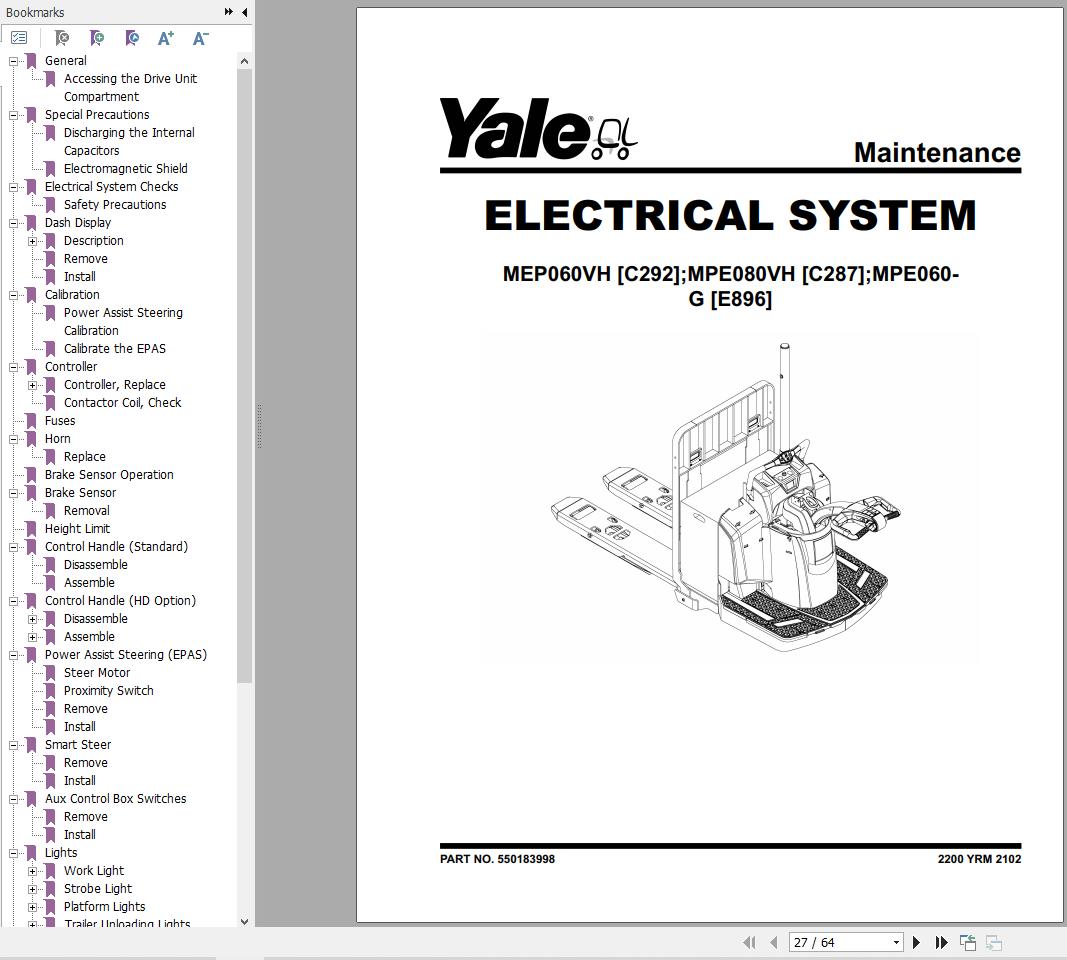Open the Contactor Coil, Check bookmark
1067x960 pixels.
(122, 403)
